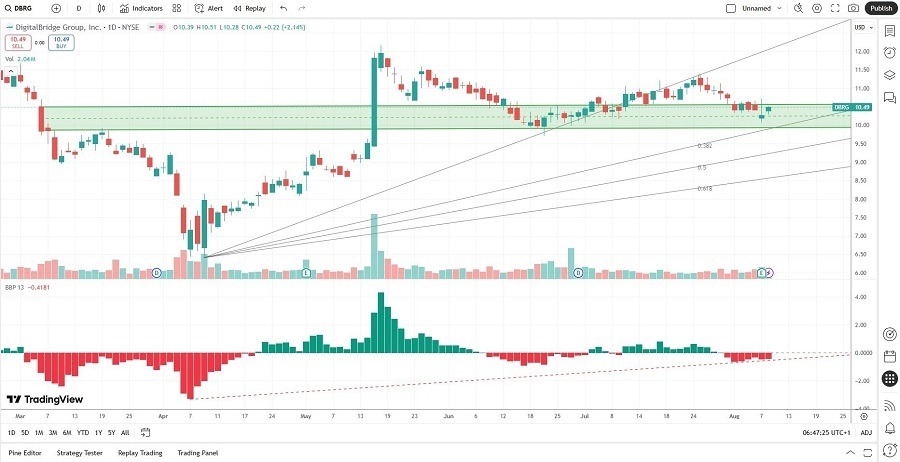Viewport: 900px width, 462px height.
Task: Open the go to date calendar icon
Action: click(145, 433)
